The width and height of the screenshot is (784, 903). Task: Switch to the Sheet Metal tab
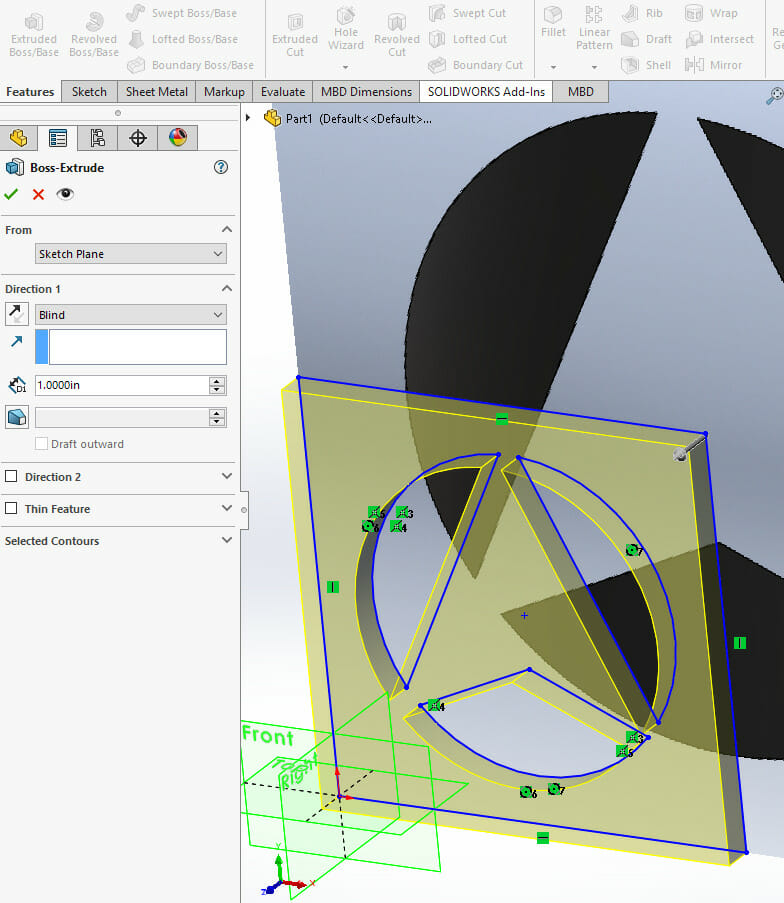[x=156, y=92]
